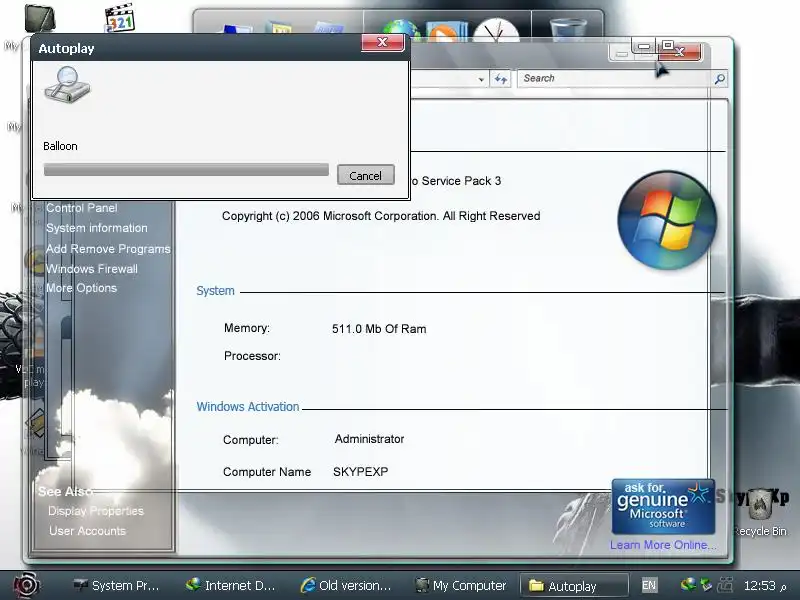Open the address bar dropdown arrow
The width and height of the screenshot is (800, 600).
(481, 80)
